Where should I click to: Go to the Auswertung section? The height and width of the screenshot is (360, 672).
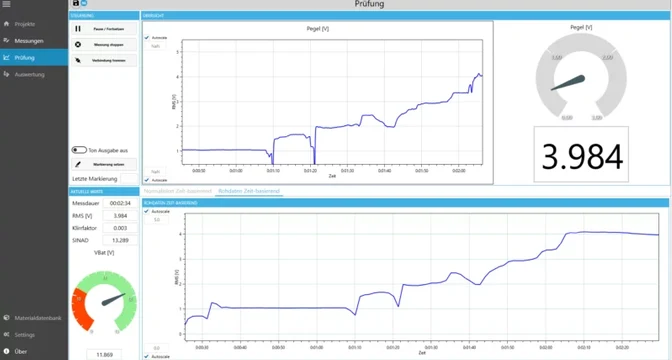pos(29,74)
